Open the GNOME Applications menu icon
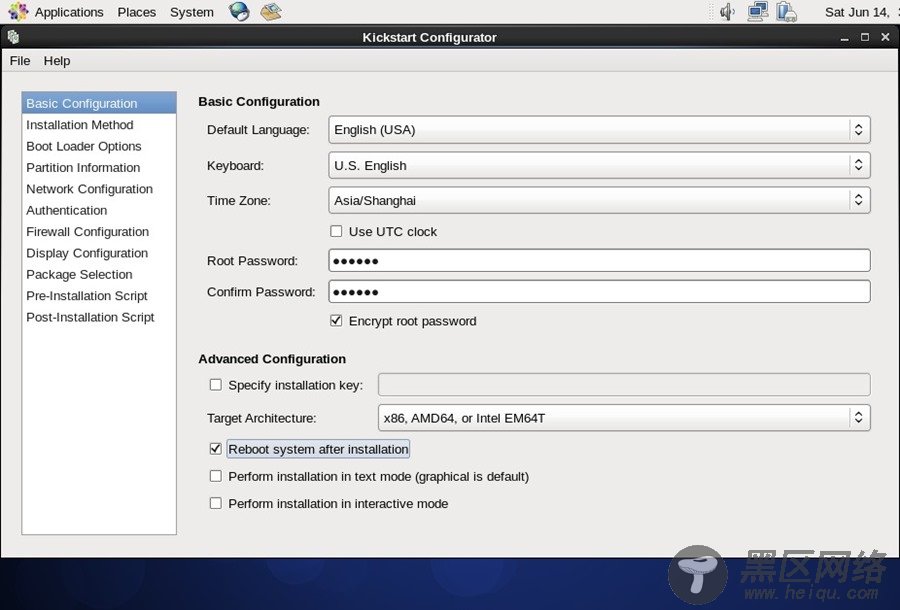The height and width of the screenshot is (610, 900). (x=17, y=11)
